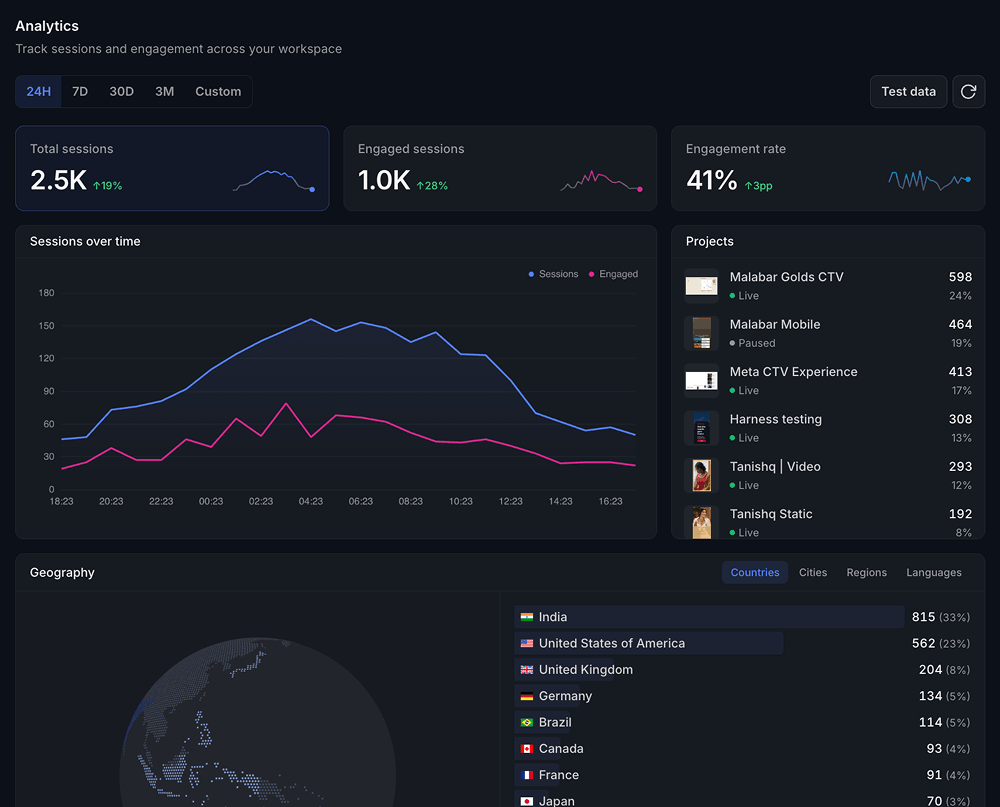Toggle the Engaged series in chart legend

613,274
